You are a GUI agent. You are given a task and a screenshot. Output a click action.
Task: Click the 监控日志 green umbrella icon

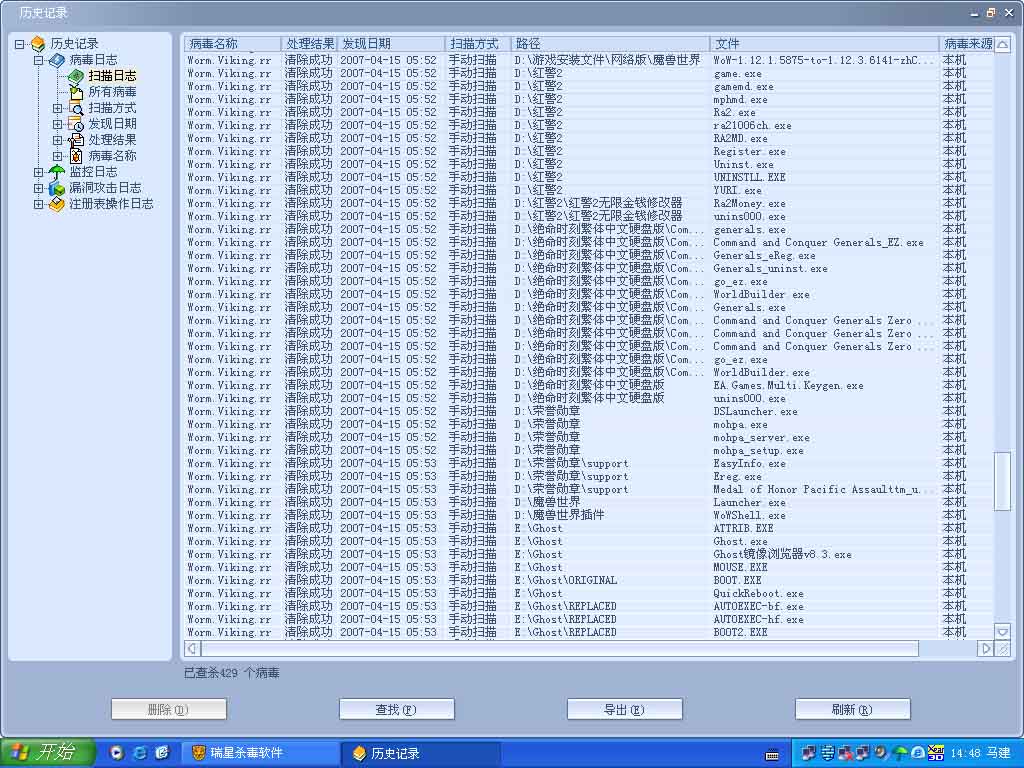(57, 172)
